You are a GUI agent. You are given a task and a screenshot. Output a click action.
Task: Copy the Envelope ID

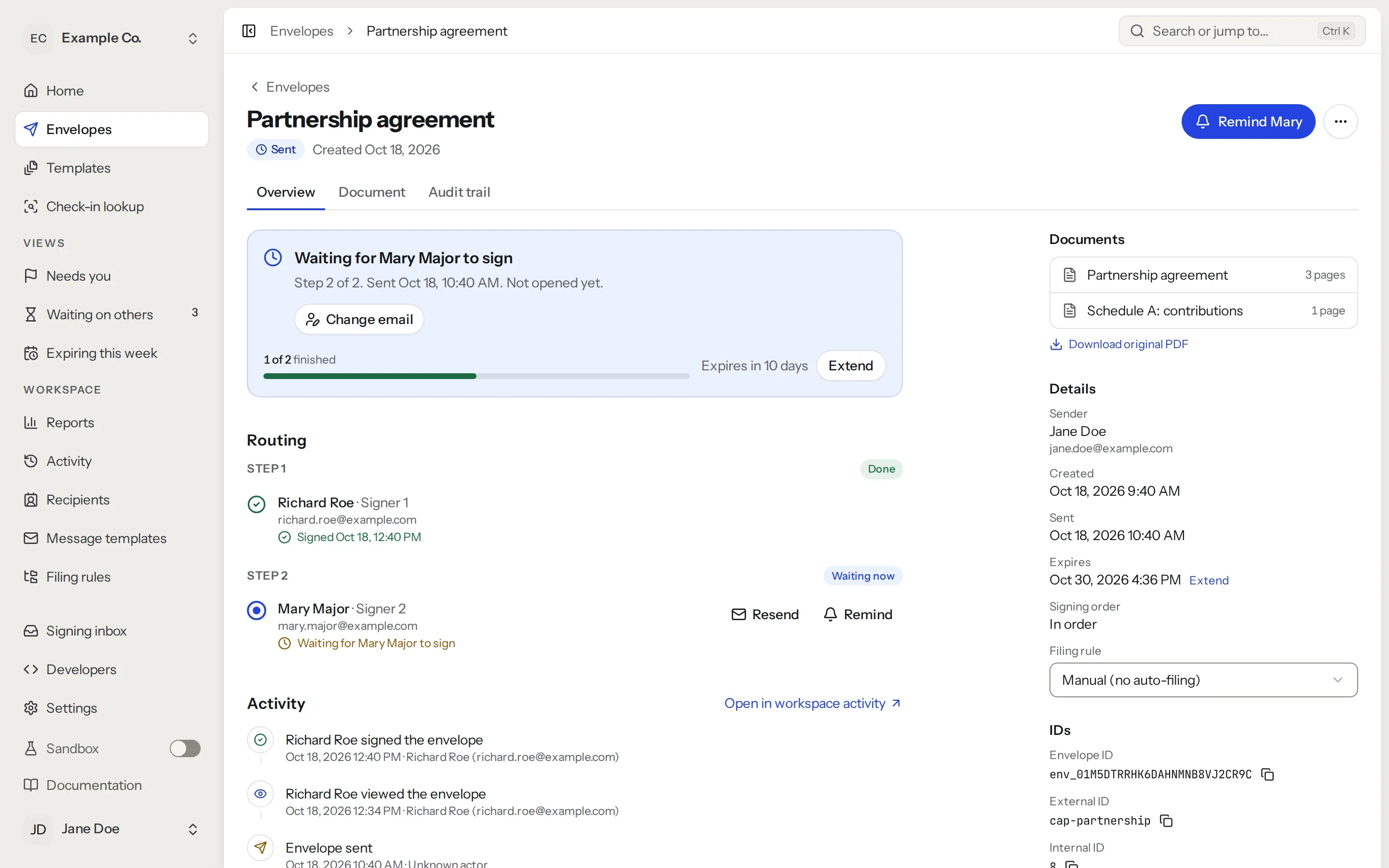tap(1267, 774)
